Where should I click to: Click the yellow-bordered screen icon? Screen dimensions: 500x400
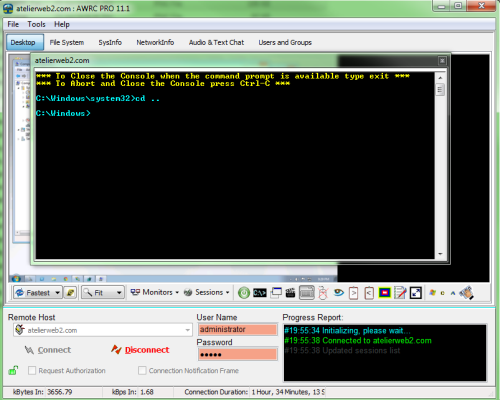(385, 293)
